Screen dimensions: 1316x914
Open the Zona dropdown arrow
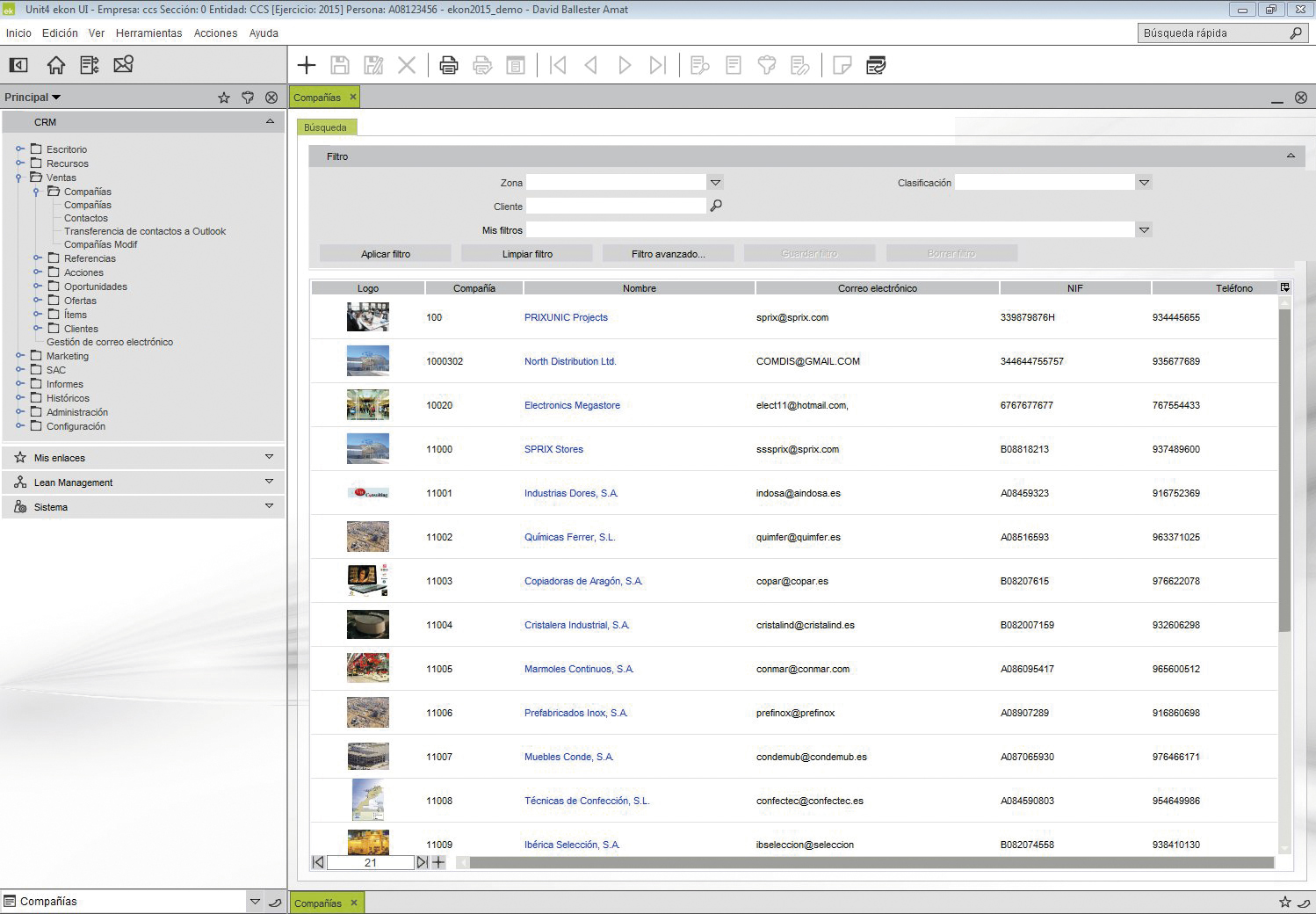click(716, 183)
